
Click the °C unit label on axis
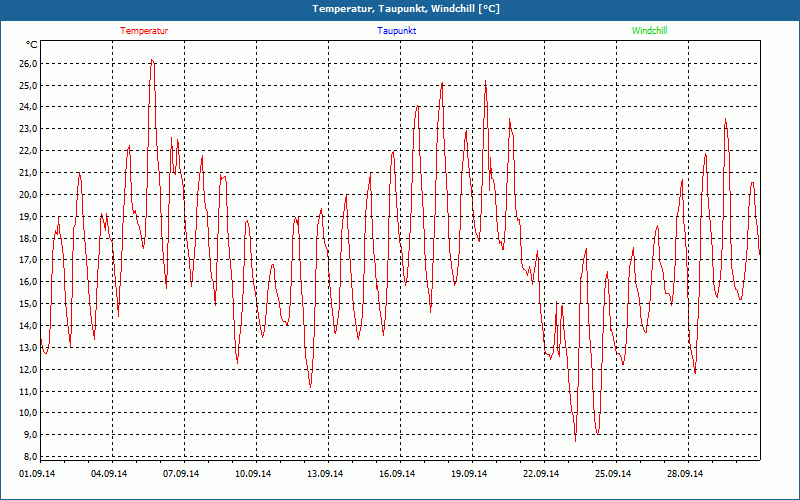[x=31, y=45]
